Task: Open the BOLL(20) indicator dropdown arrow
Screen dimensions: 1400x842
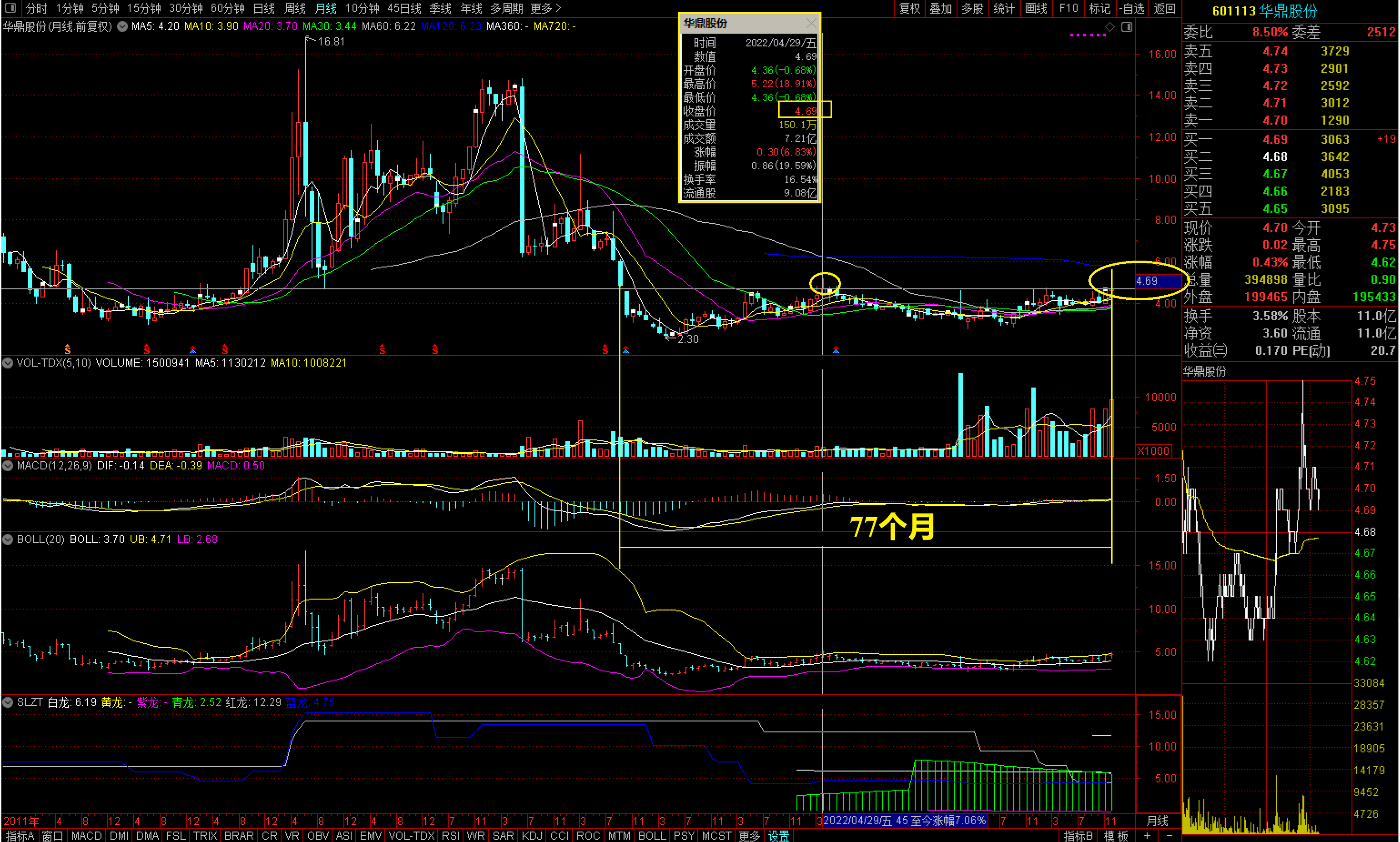Action: pos(8,539)
